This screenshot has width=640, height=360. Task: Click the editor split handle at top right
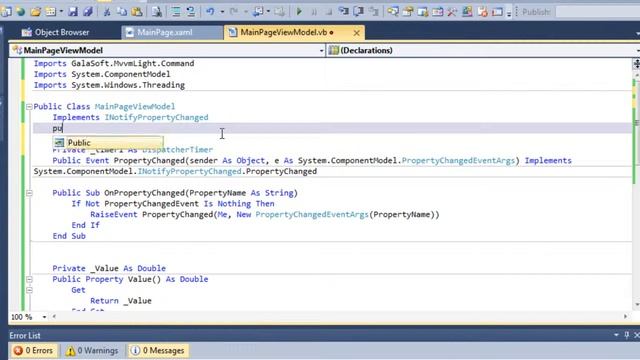(x=636, y=64)
